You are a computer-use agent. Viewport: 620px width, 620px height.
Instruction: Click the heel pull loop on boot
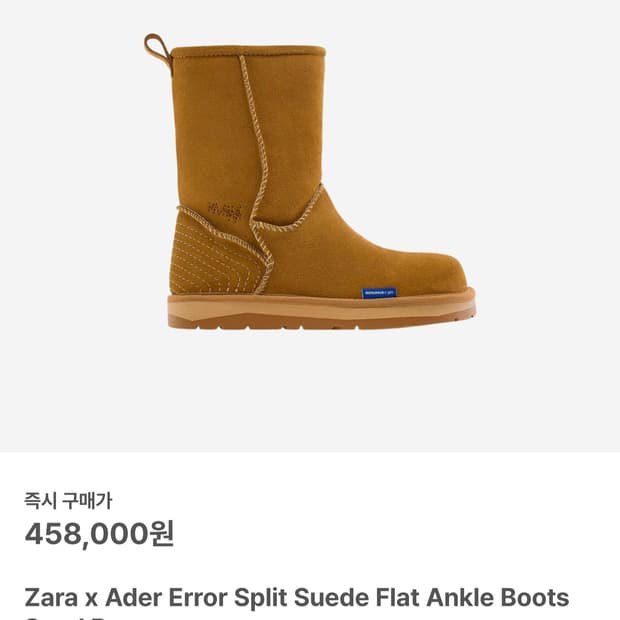tap(157, 49)
